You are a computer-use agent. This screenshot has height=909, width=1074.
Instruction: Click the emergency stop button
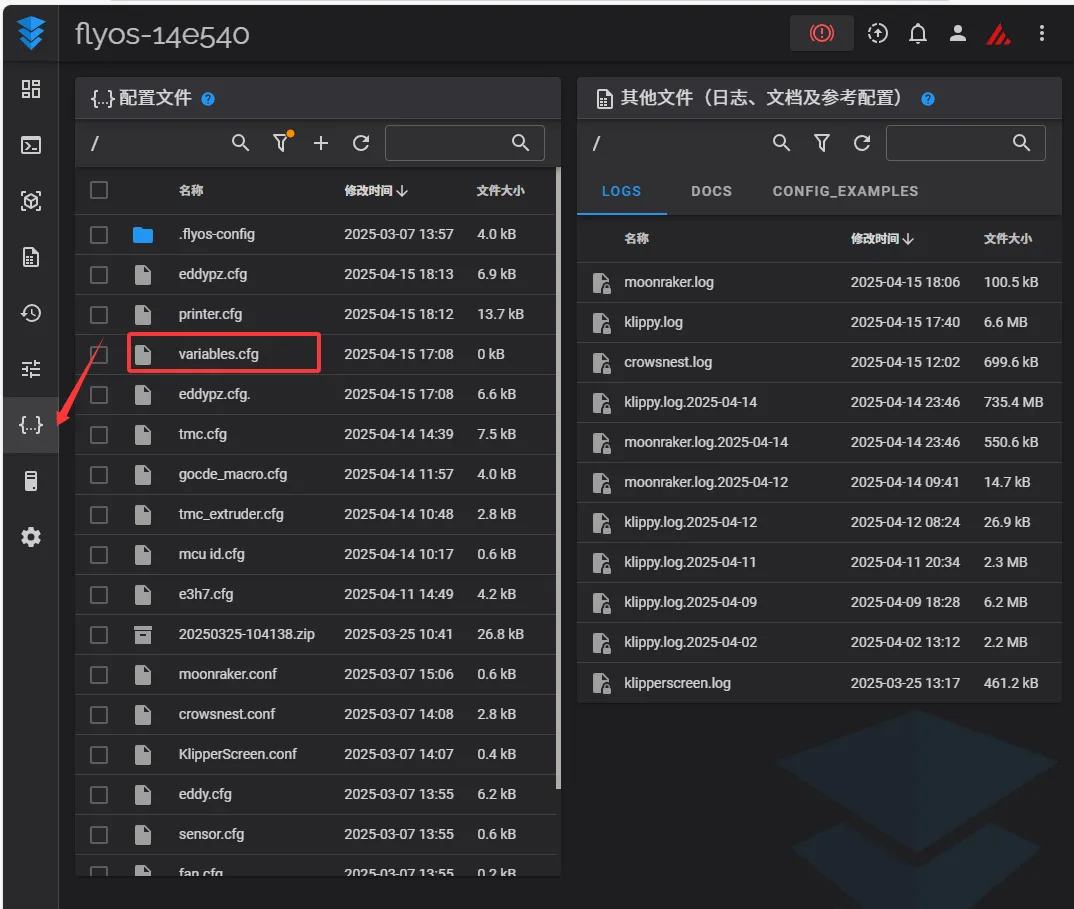(x=821, y=34)
